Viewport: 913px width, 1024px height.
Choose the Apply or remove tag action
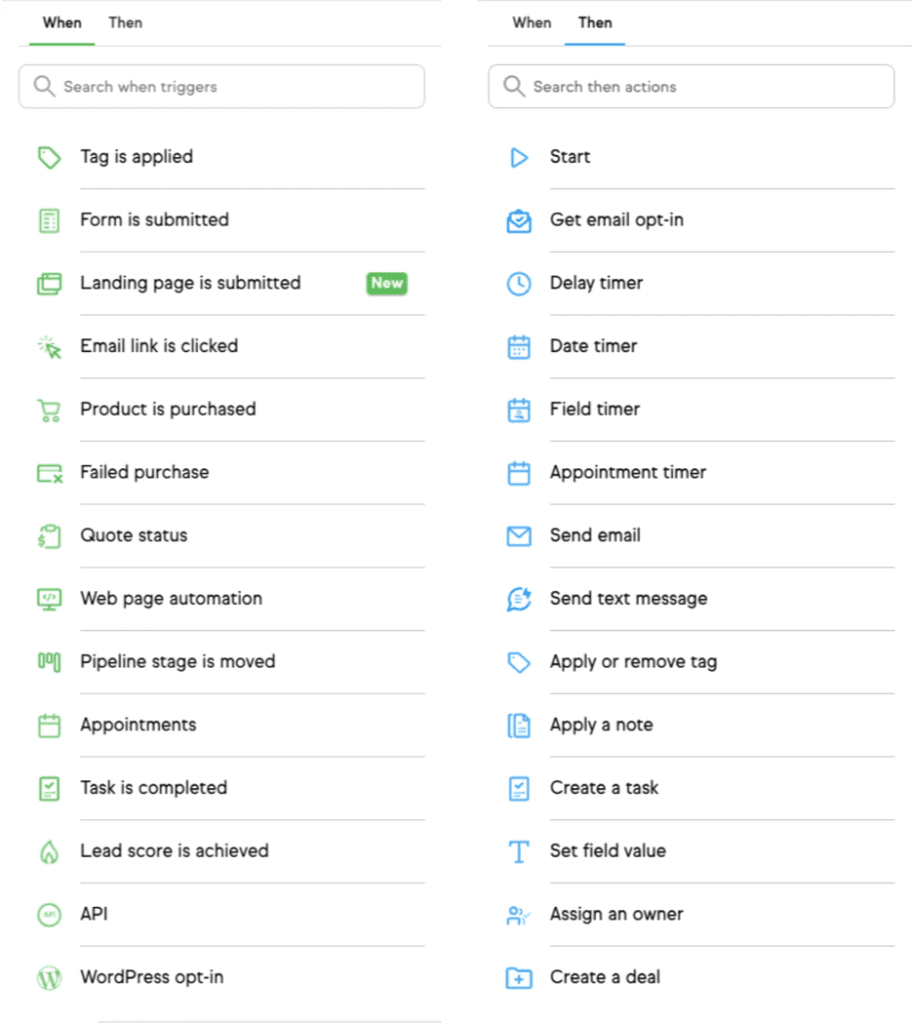tap(633, 662)
